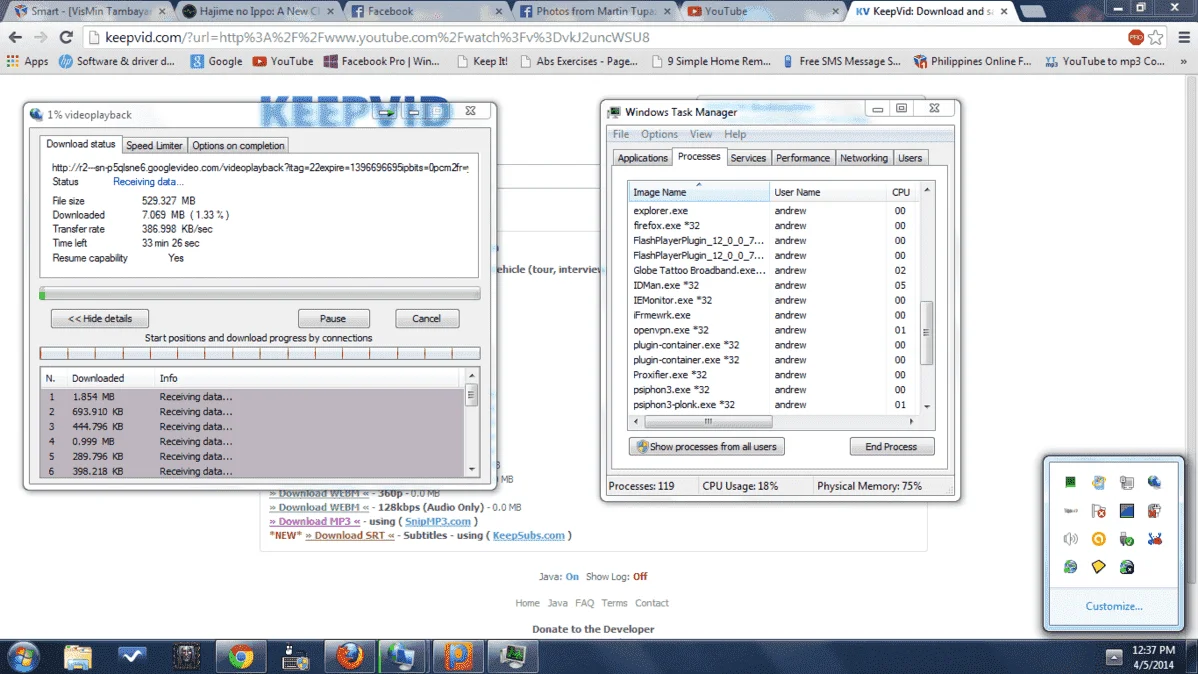
Task: Open Task Manager View menu
Action: click(x=701, y=134)
